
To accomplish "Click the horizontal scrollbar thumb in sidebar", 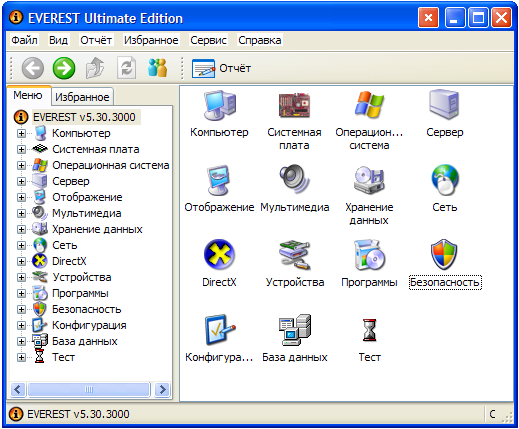I will point(89,389).
